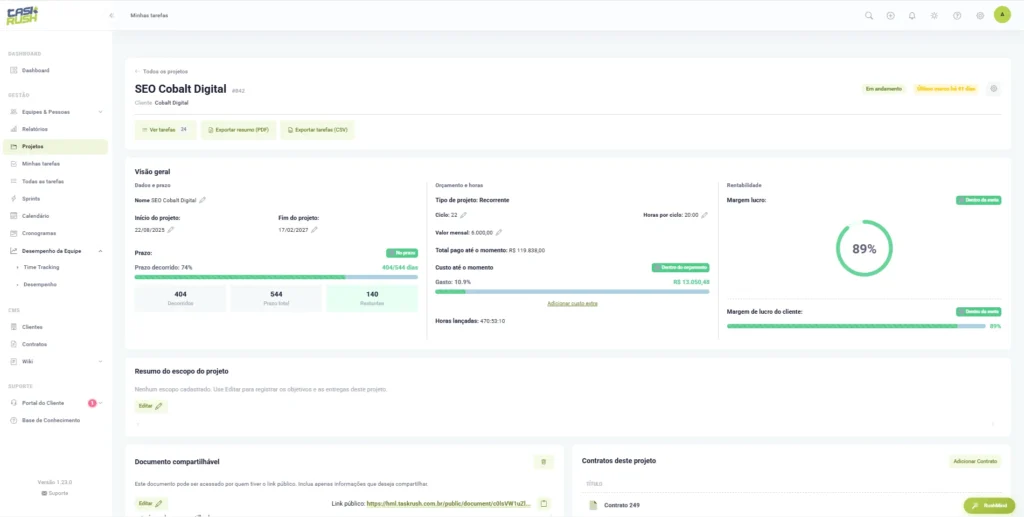The width and height of the screenshot is (1024, 517).
Task: Delete shared document trash icon
Action: pos(543,462)
